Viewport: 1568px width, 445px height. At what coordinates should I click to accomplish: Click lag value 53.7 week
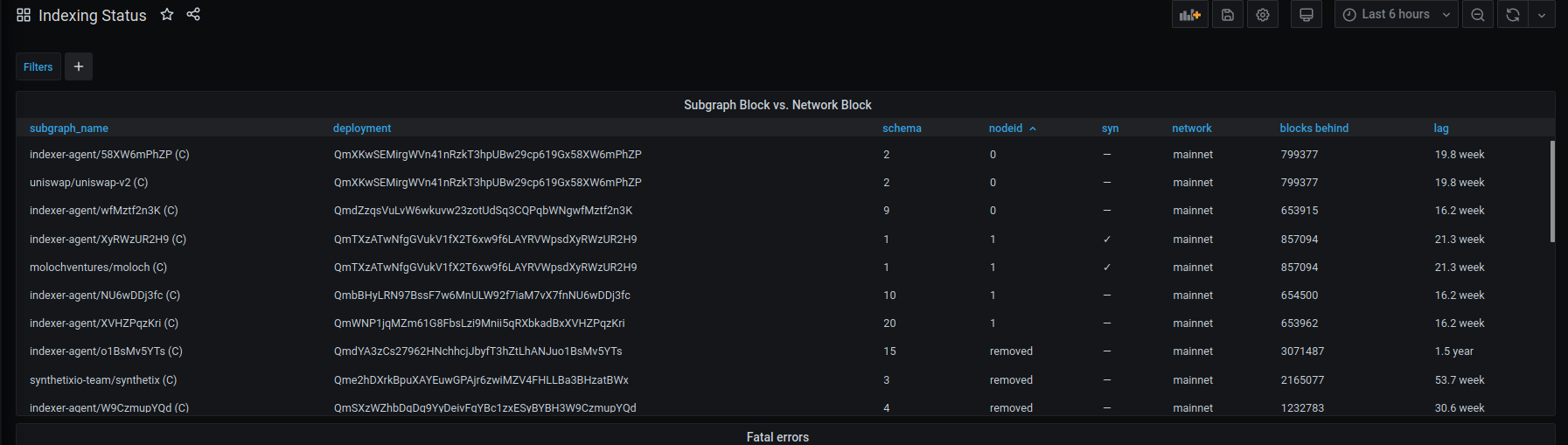(1460, 380)
